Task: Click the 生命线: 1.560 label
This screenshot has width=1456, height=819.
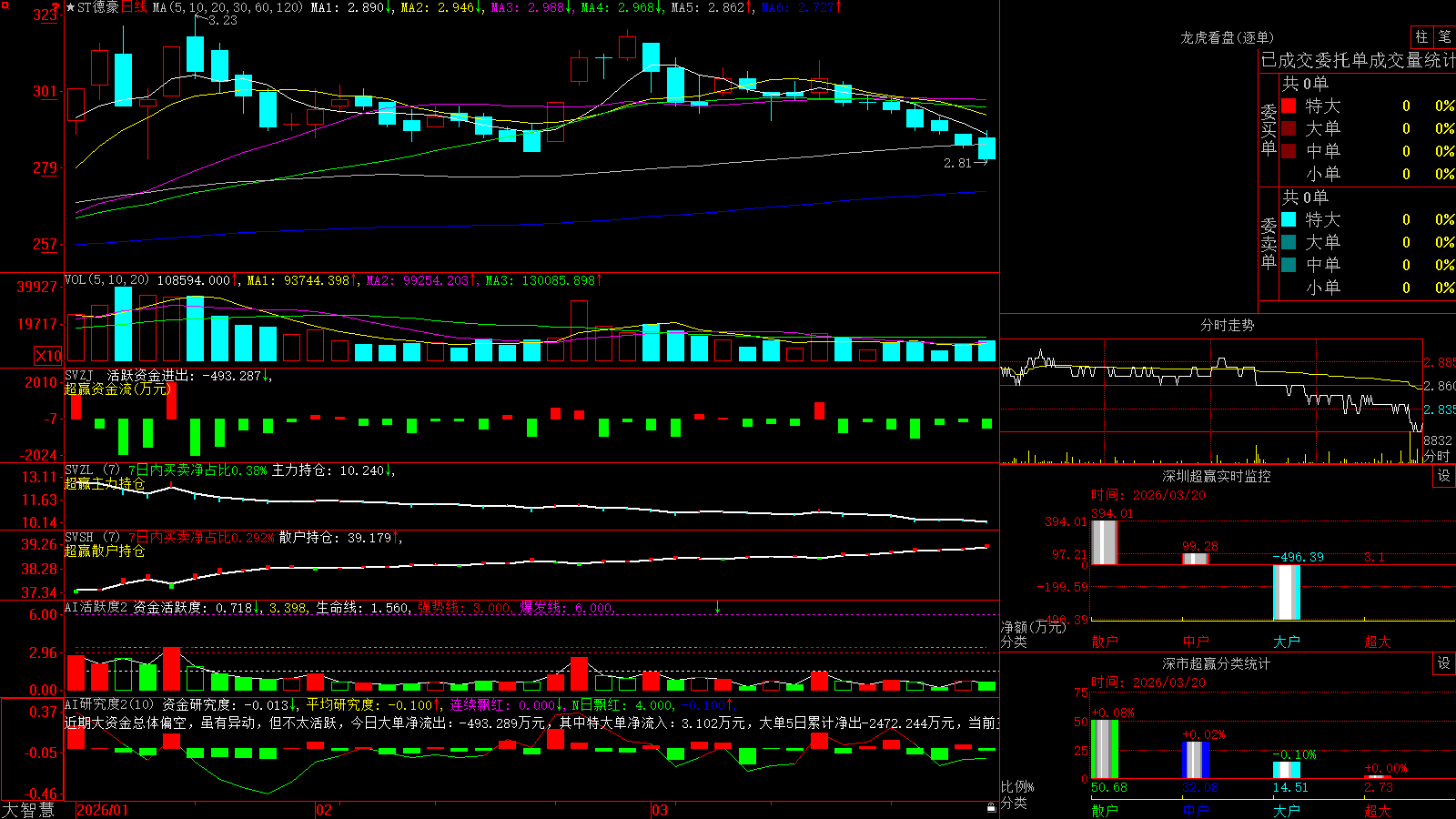Action: pyautogui.click(x=363, y=607)
